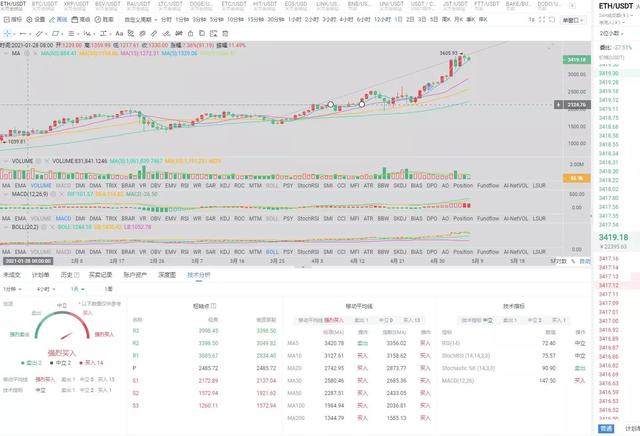Toggle the highlighted VOLUME indicator
The width and height of the screenshot is (640, 436).
coord(41,185)
